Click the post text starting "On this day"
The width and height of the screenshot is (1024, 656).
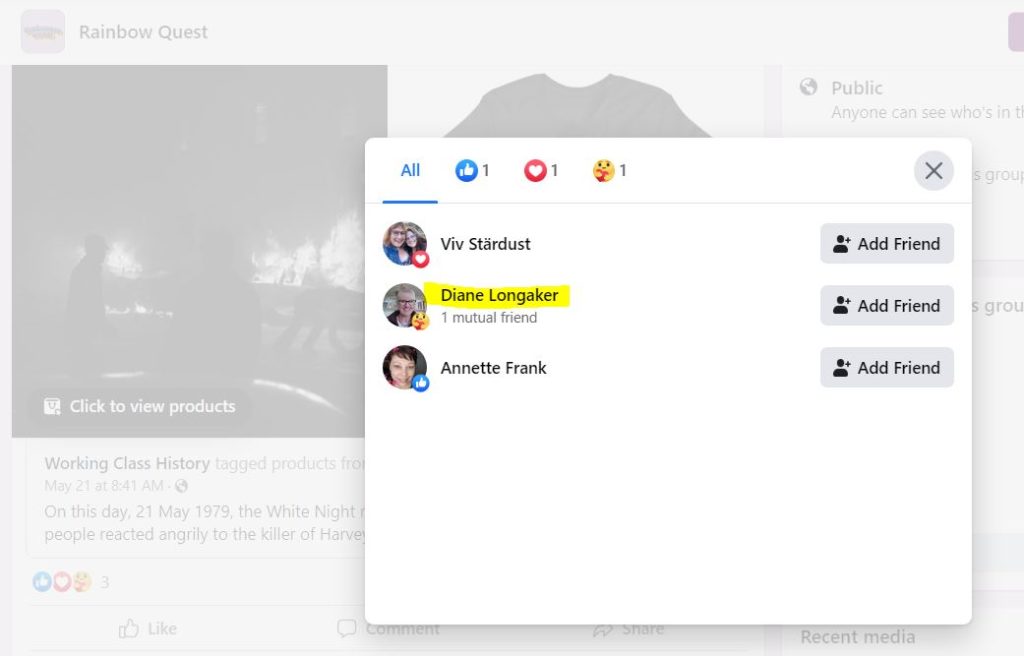(x=204, y=523)
